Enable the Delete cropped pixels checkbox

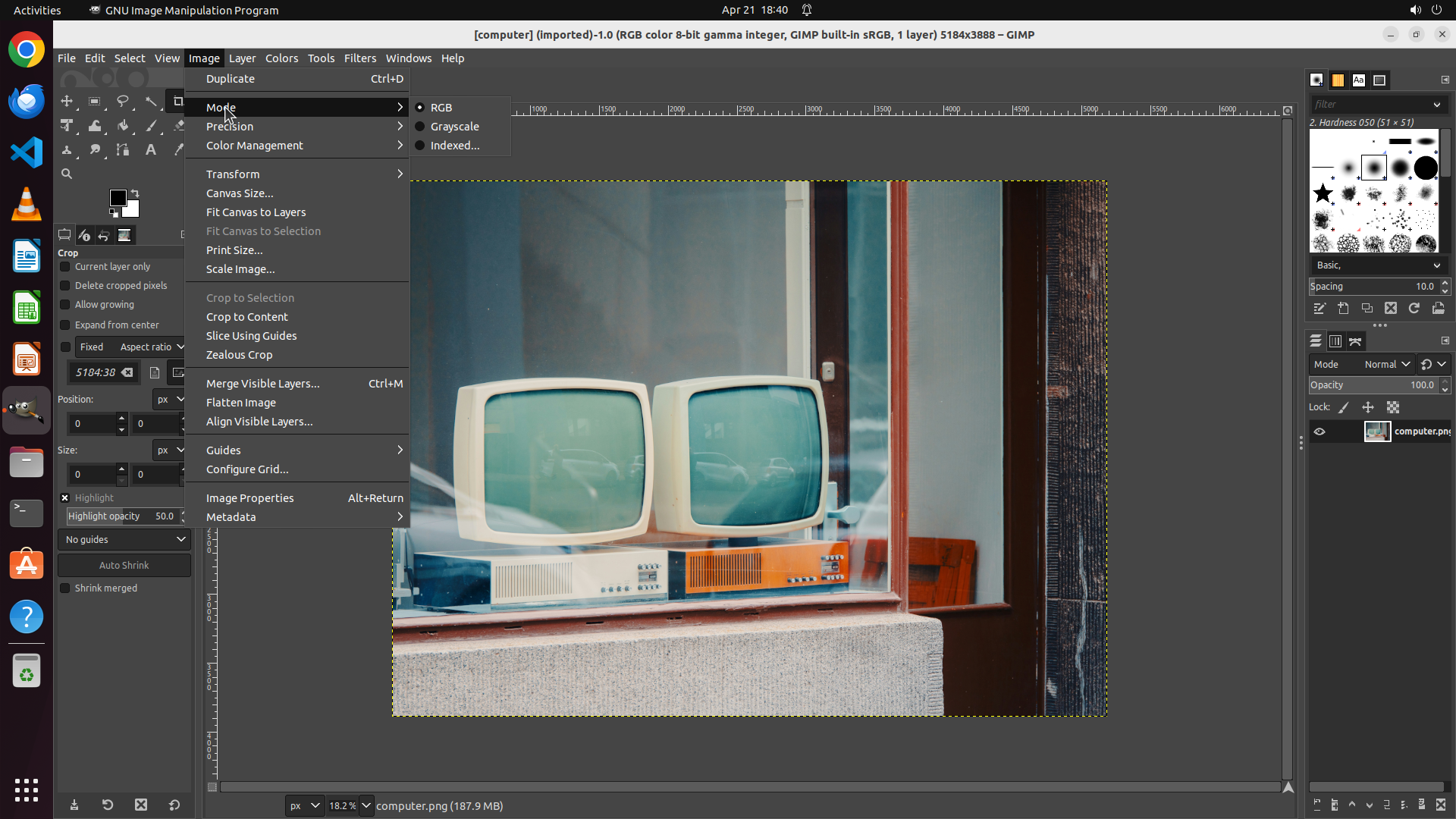tap(65, 286)
